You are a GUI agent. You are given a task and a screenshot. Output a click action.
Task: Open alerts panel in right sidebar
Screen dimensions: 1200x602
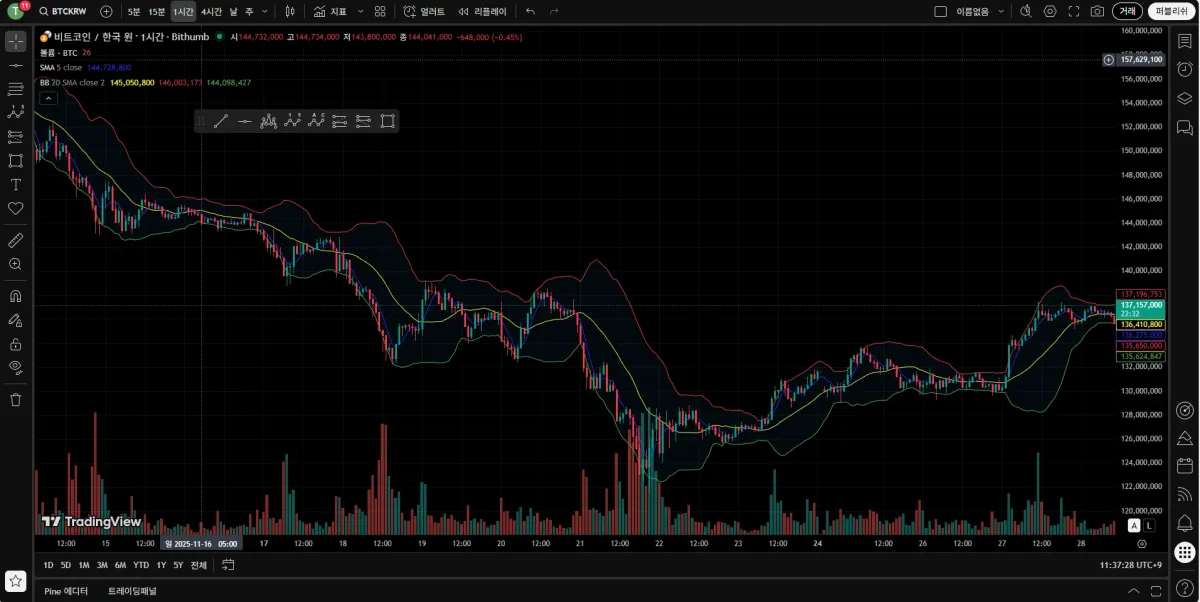[x=1185, y=69]
